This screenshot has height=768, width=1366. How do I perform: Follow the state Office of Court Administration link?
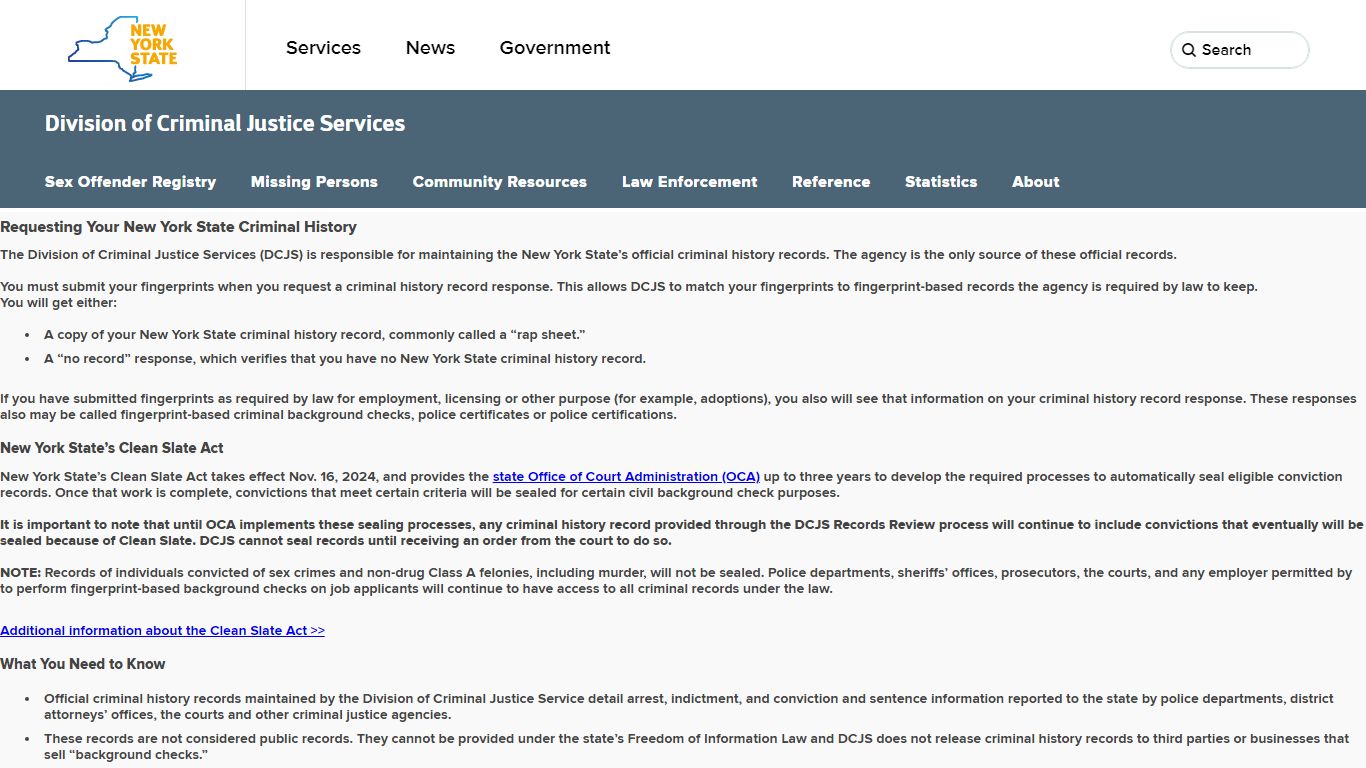[x=626, y=477]
